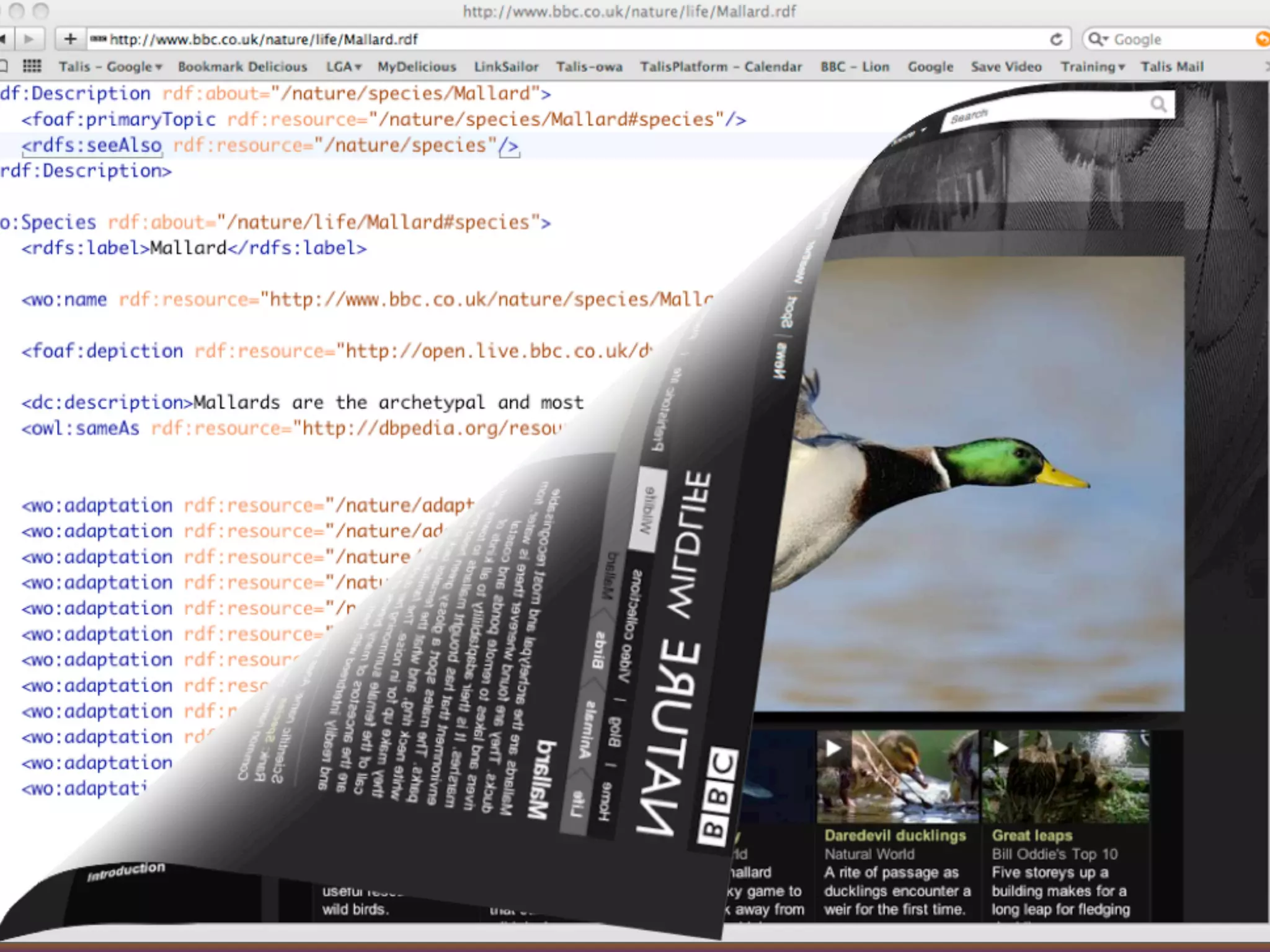Open the Save Video bookmark
This screenshot has height=952, width=1270.
click(1006, 67)
